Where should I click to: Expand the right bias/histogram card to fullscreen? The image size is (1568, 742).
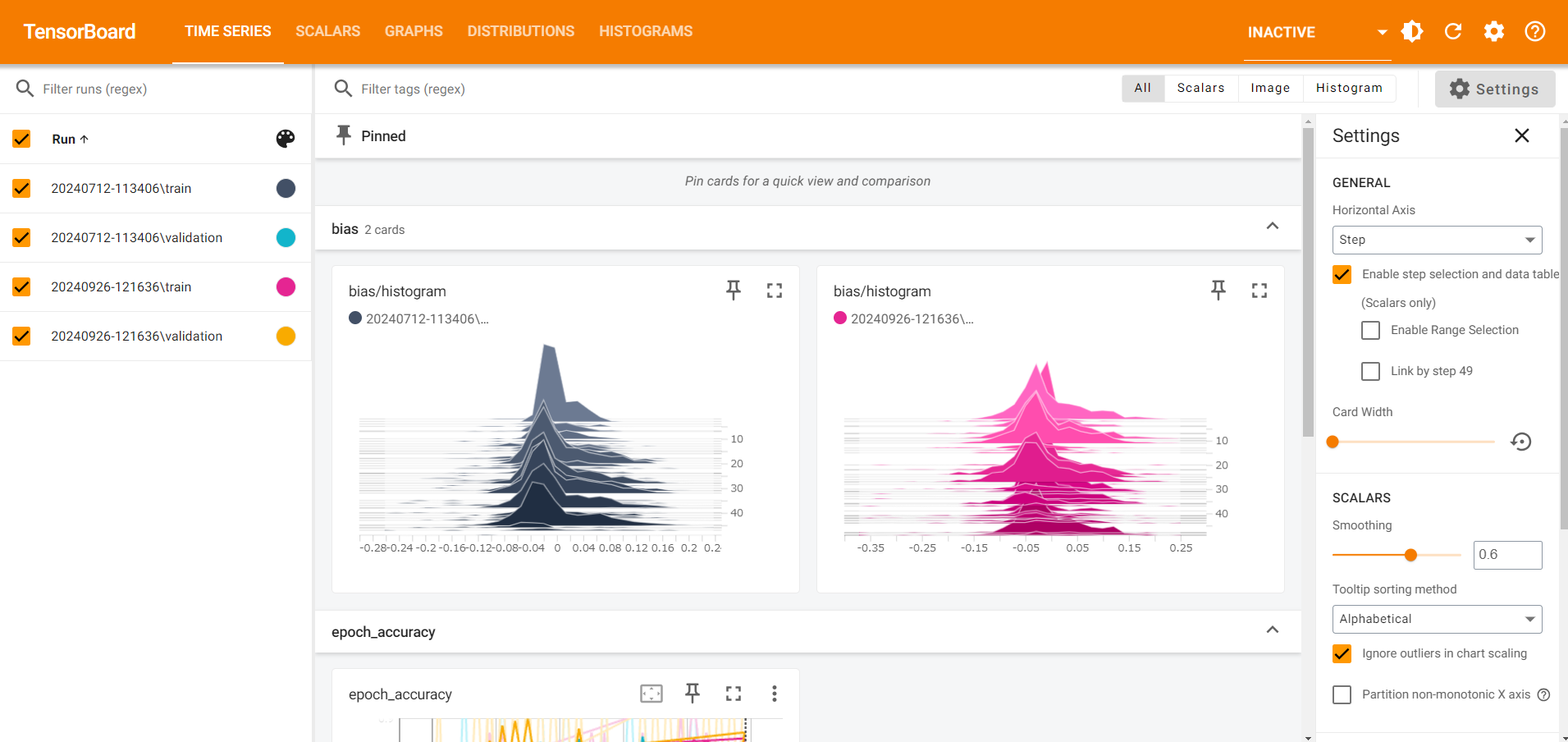pos(1259,290)
